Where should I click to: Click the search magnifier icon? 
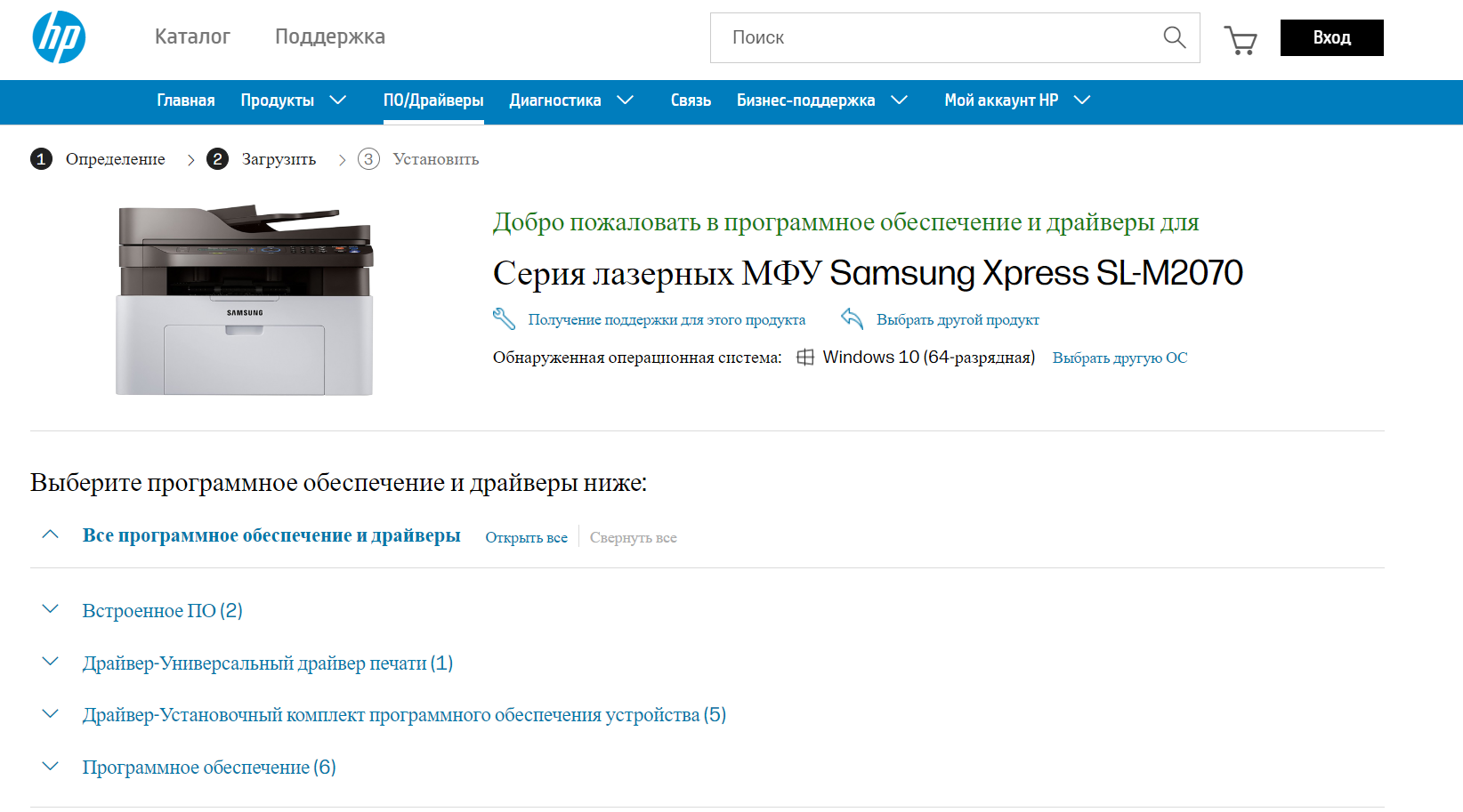(1175, 37)
